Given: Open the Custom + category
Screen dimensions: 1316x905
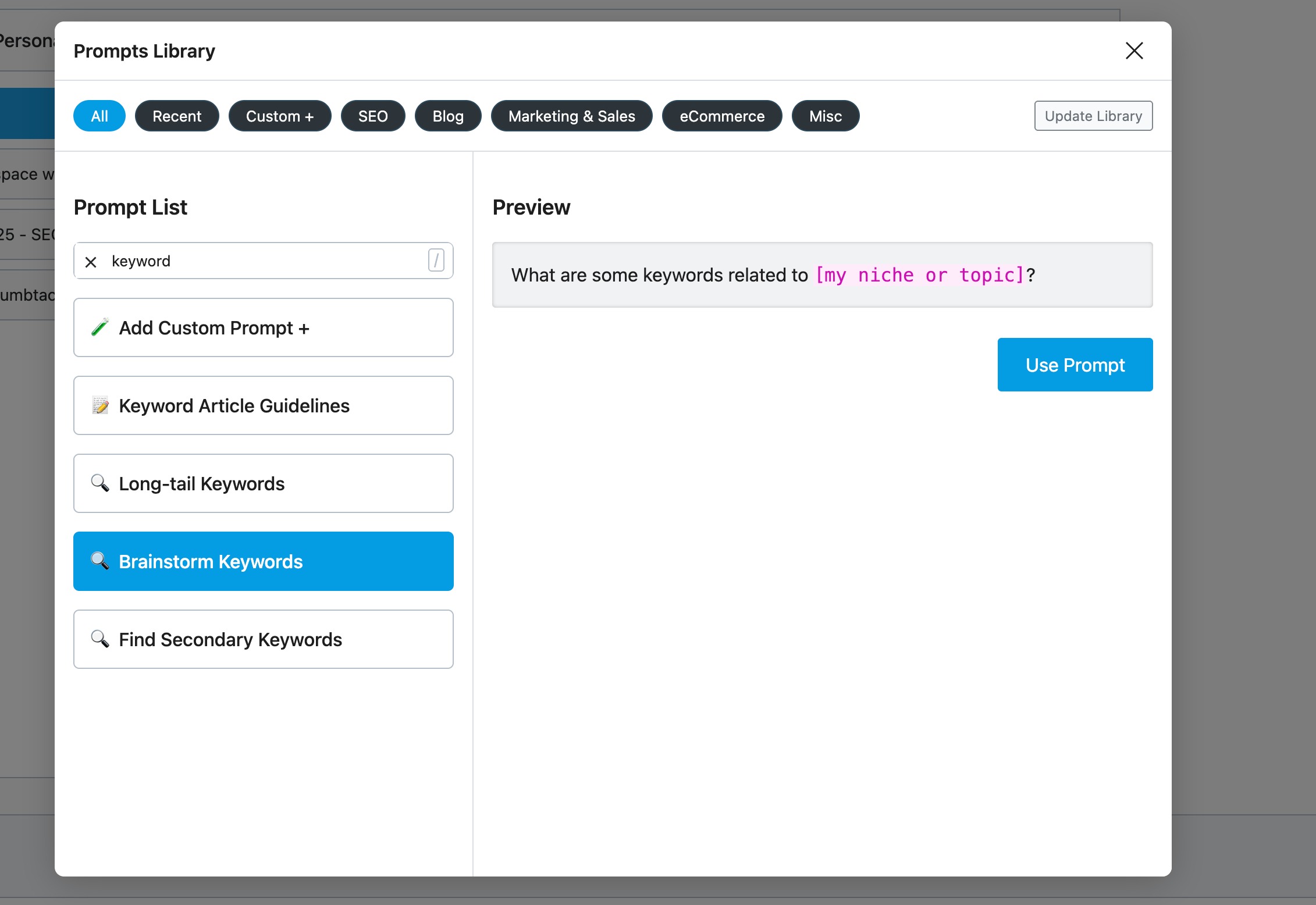Looking at the screenshot, I should point(280,116).
